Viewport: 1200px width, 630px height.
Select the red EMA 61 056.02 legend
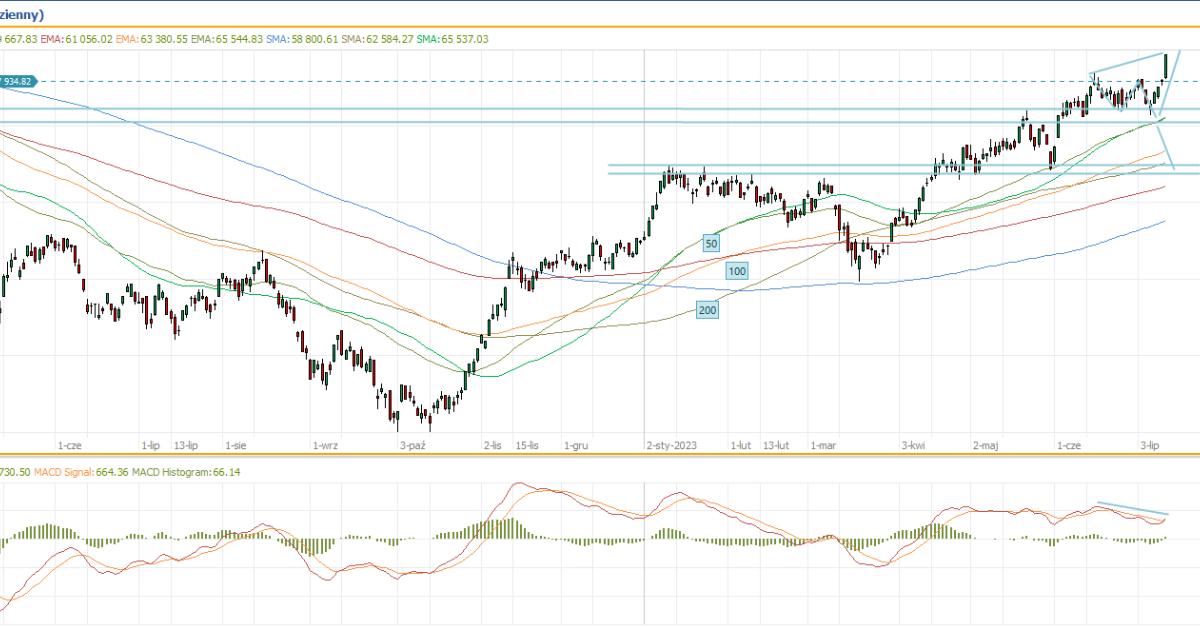pyautogui.click(x=75, y=39)
